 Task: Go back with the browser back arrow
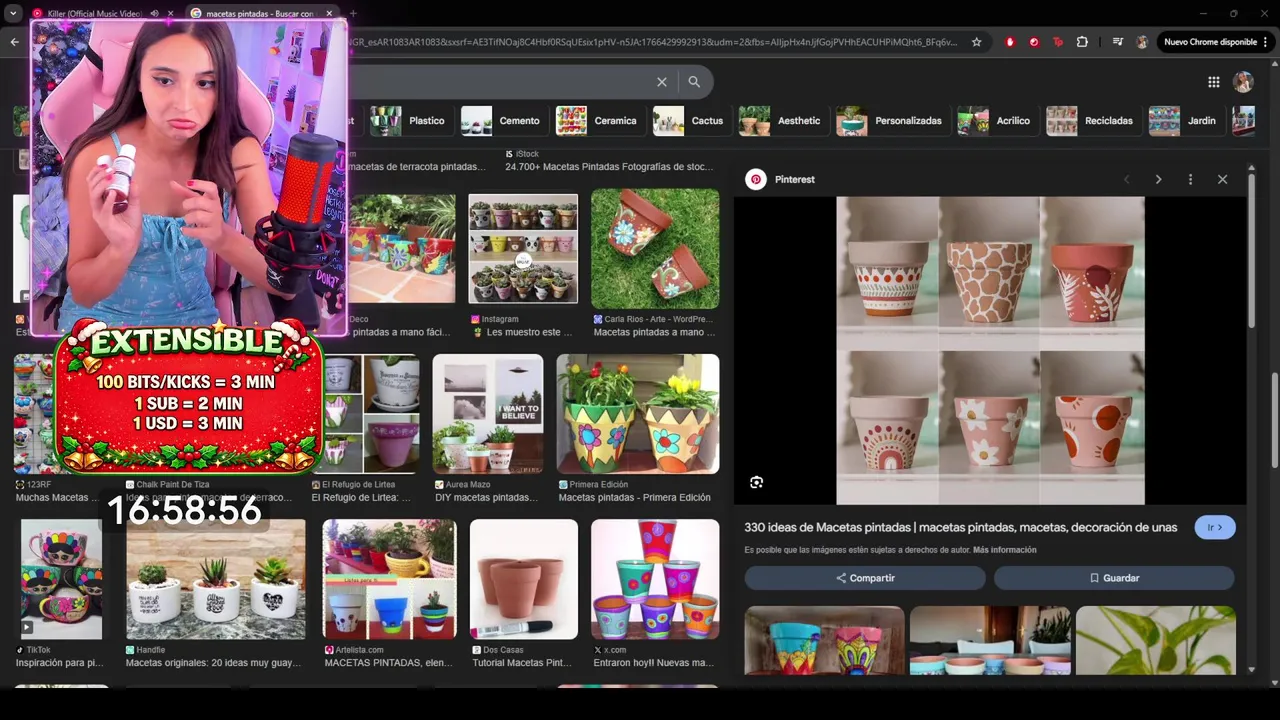[14, 42]
